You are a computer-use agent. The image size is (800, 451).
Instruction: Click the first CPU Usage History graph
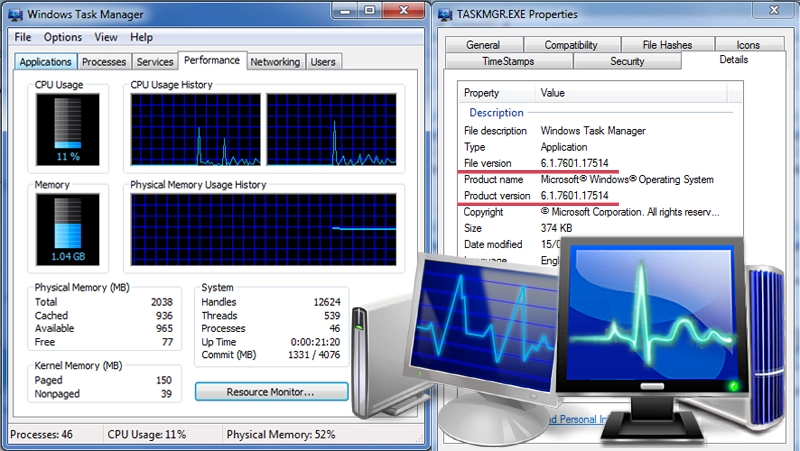coord(195,130)
